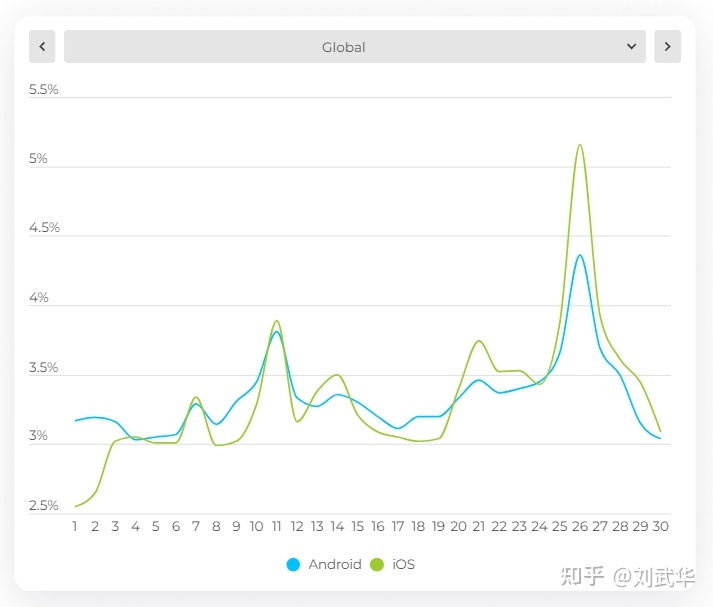Open the Global region dropdown
This screenshot has width=713, height=607.
click(x=355, y=46)
